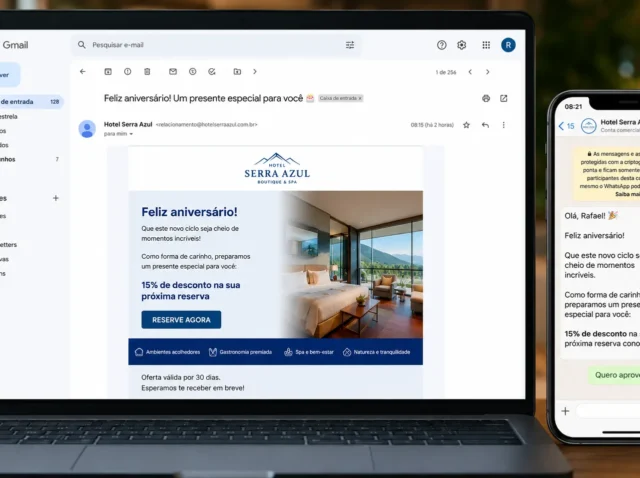This screenshot has height=478, width=640.
Task: Create new label plus icon
Action: tap(56, 198)
